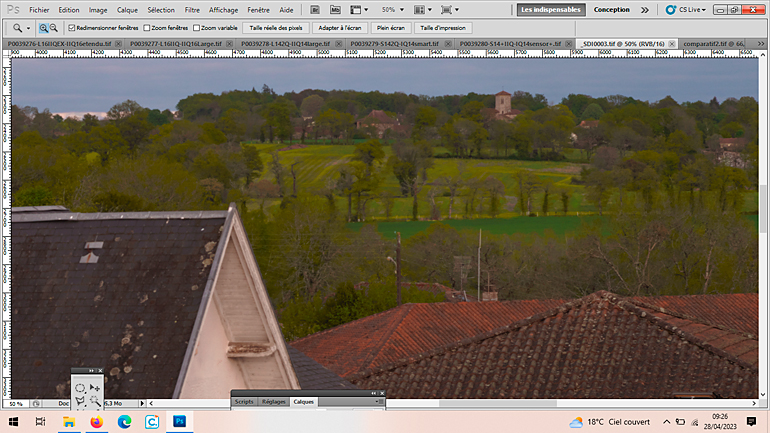Switch to the P0039277-L16IIQ-IIQ16Large.tif tab

pos(176,44)
